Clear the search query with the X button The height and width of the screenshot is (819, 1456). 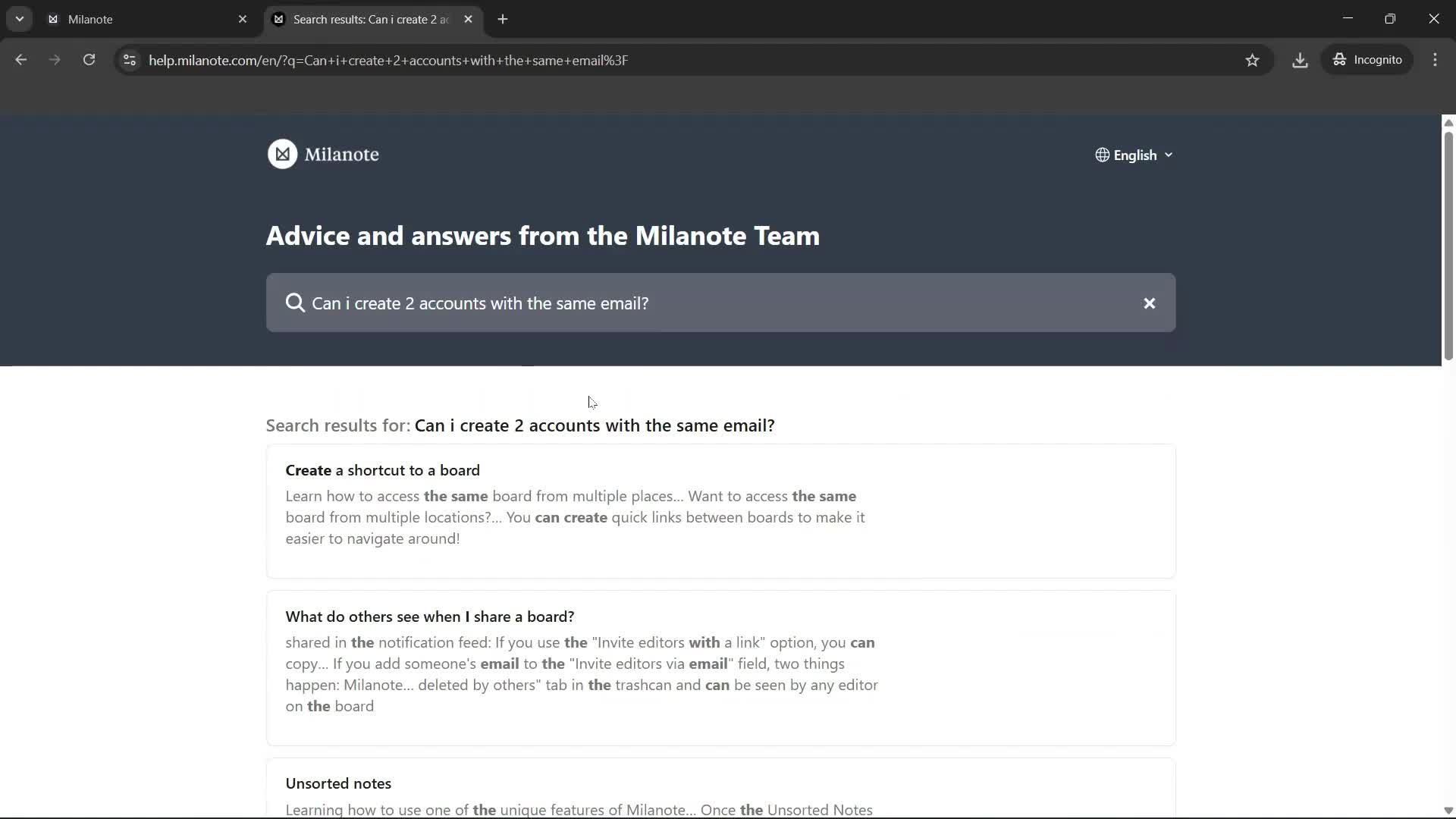tap(1149, 303)
